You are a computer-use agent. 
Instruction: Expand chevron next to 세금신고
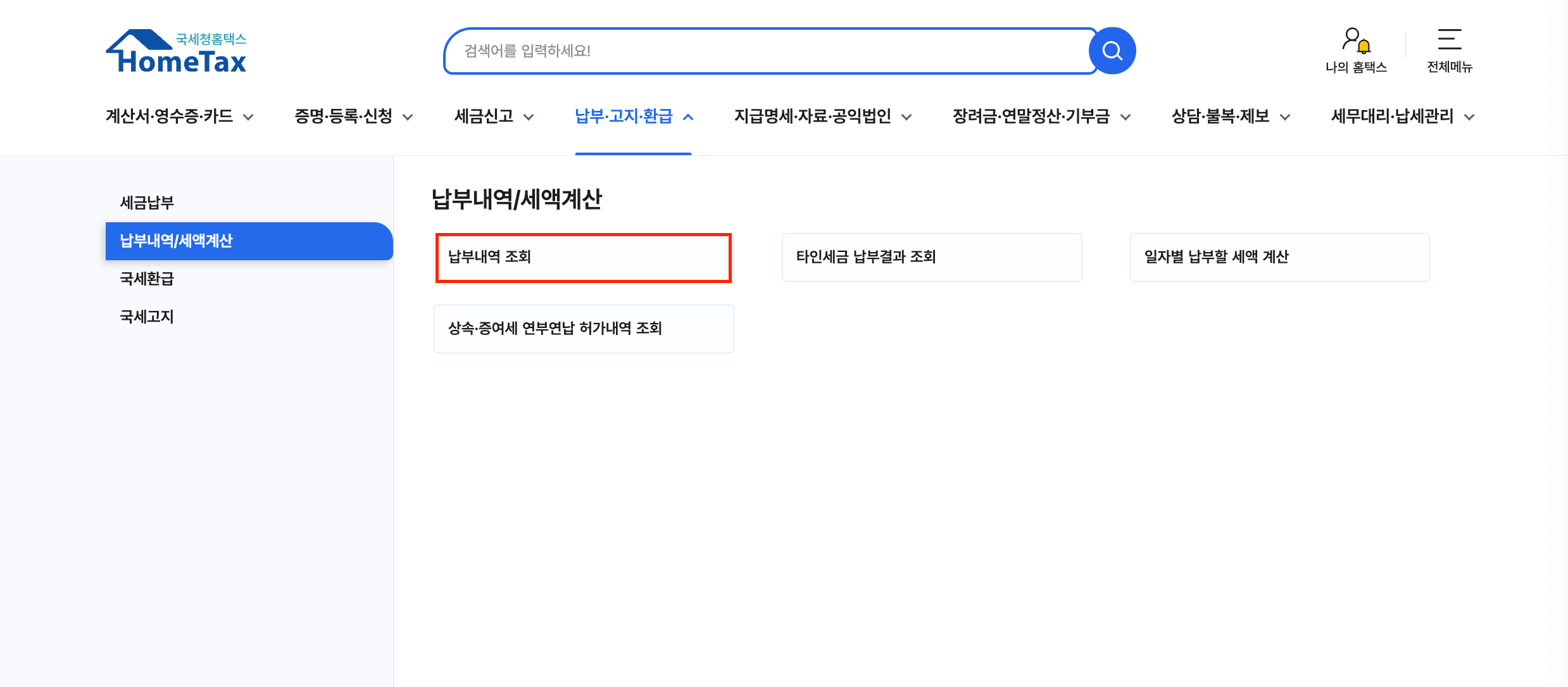coord(529,117)
